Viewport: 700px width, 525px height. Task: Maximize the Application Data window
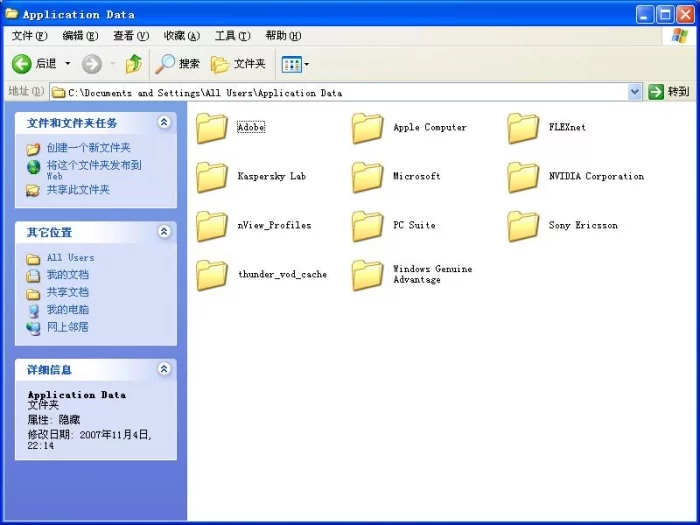pyautogui.click(x=665, y=15)
